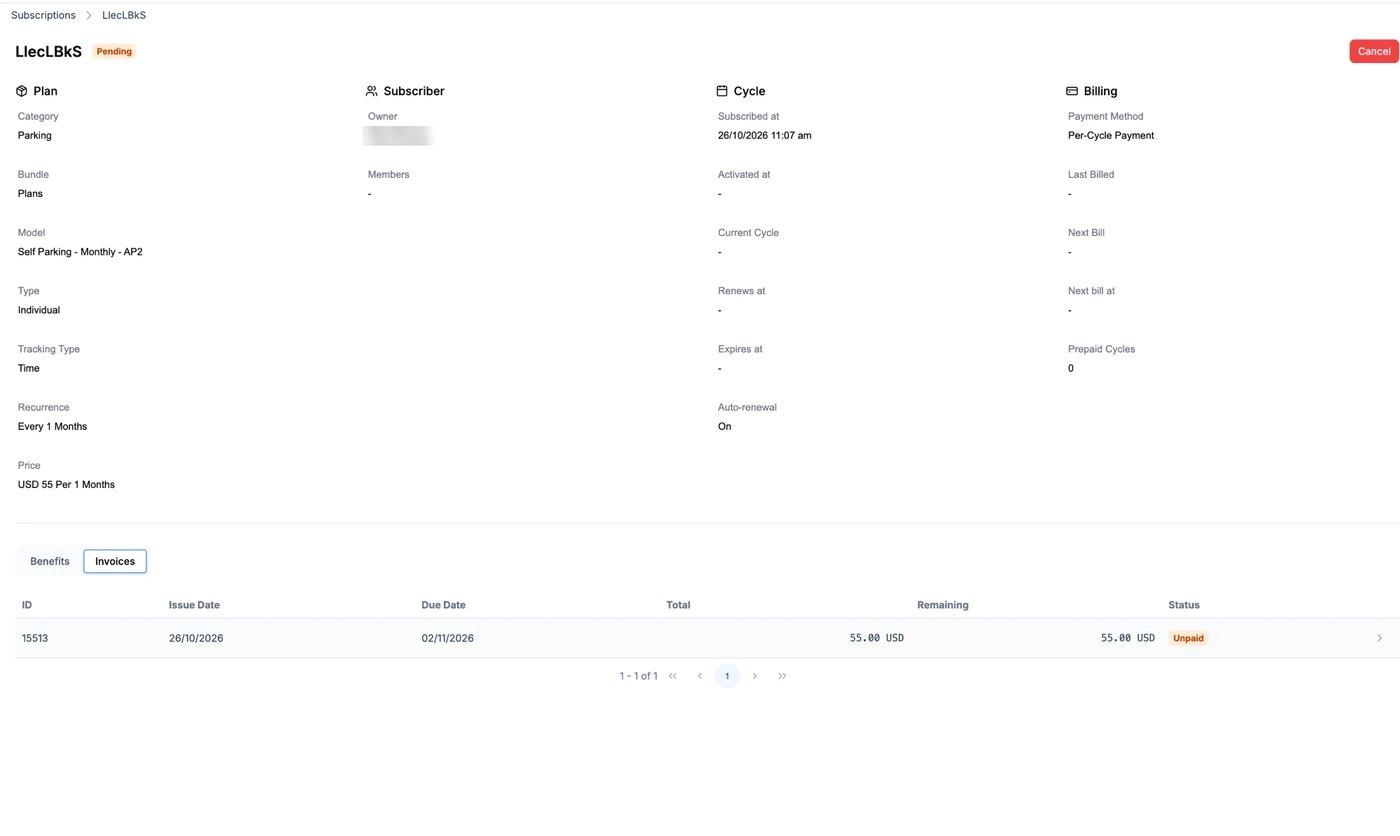Go to next invoices page

click(x=755, y=676)
